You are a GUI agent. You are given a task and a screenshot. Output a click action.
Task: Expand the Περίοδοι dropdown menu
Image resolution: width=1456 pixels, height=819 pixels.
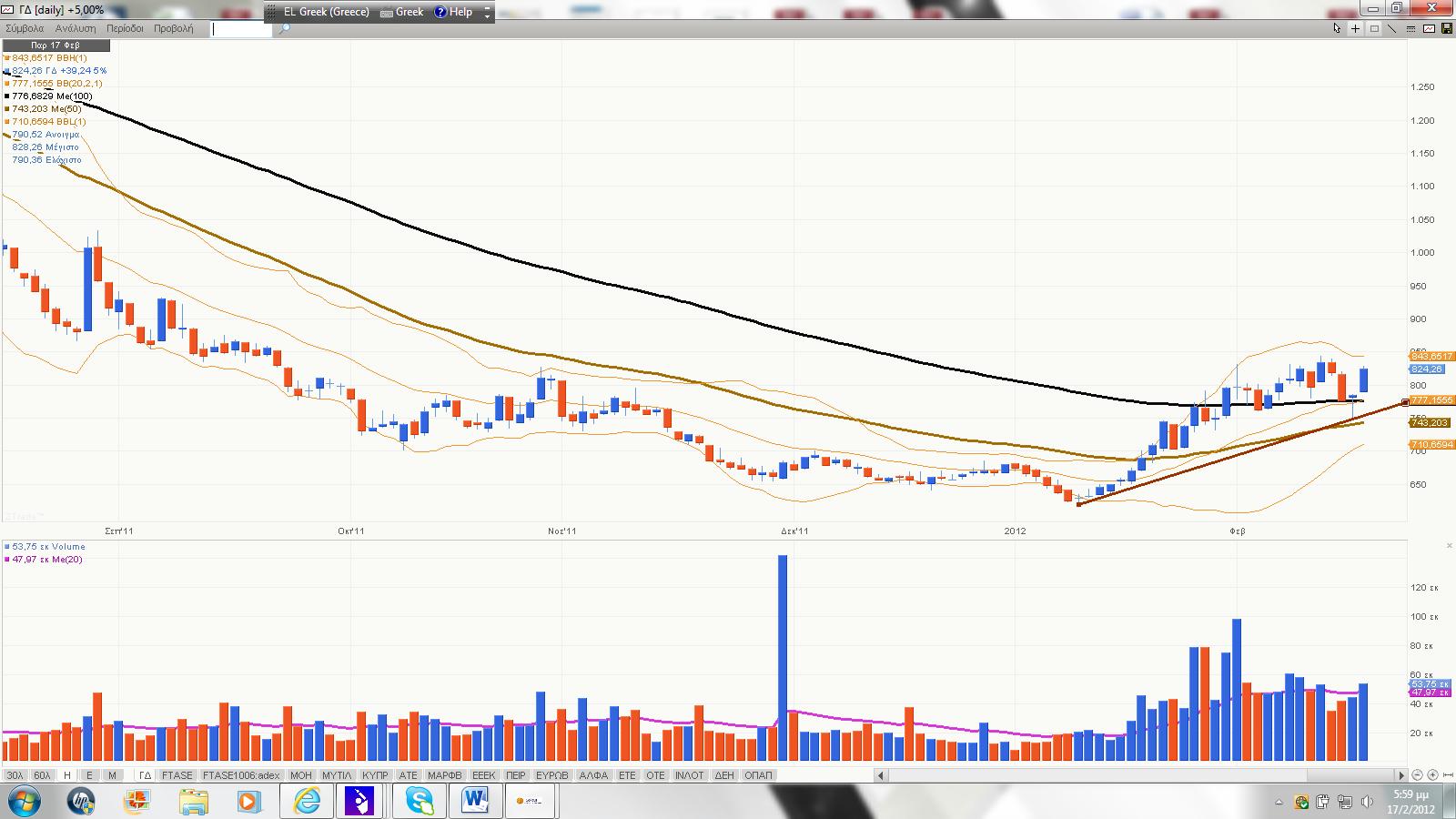(125, 28)
